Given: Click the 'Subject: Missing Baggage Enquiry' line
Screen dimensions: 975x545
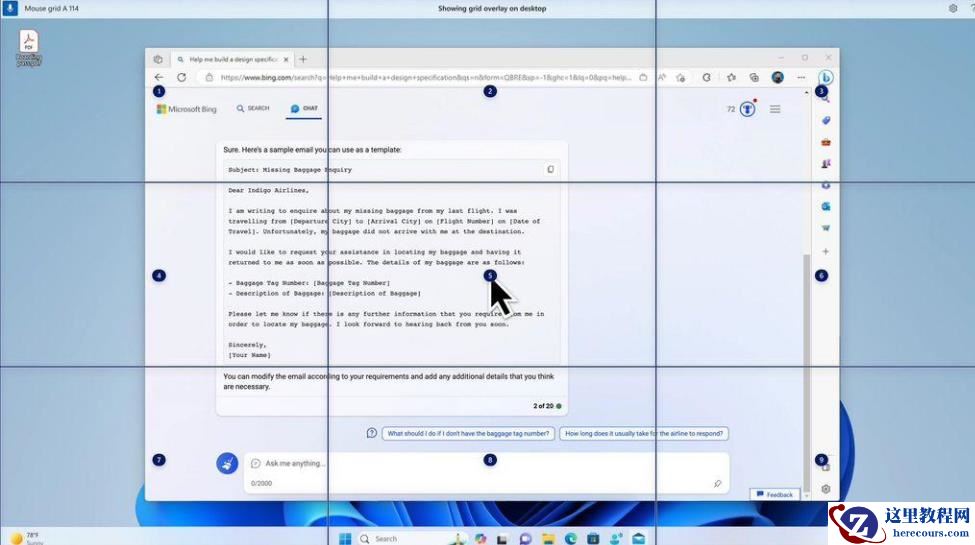Looking at the screenshot, I should (290, 169).
